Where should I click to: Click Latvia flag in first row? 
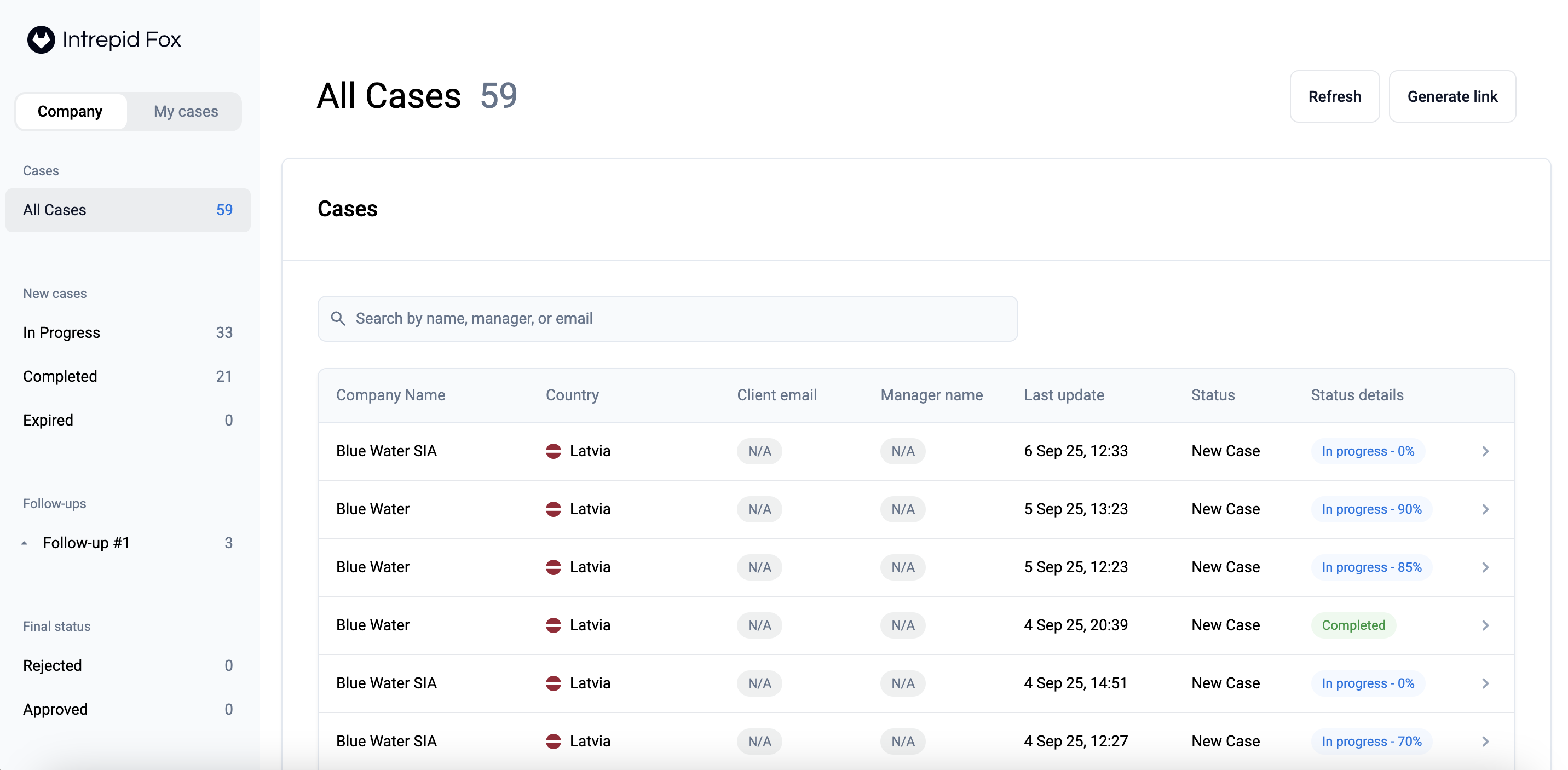[x=554, y=451]
